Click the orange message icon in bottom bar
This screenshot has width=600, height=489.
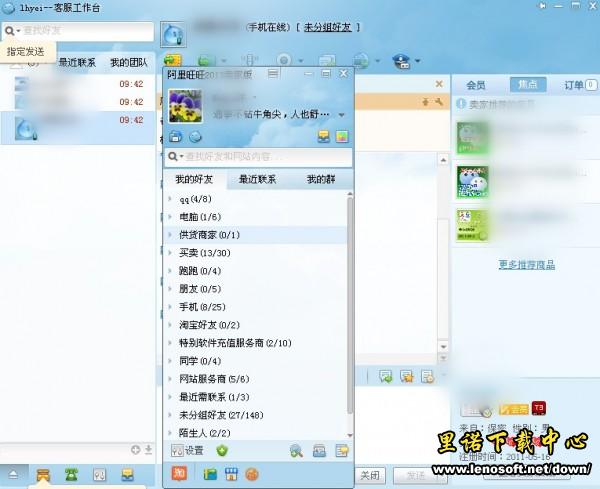tap(43, 475)
